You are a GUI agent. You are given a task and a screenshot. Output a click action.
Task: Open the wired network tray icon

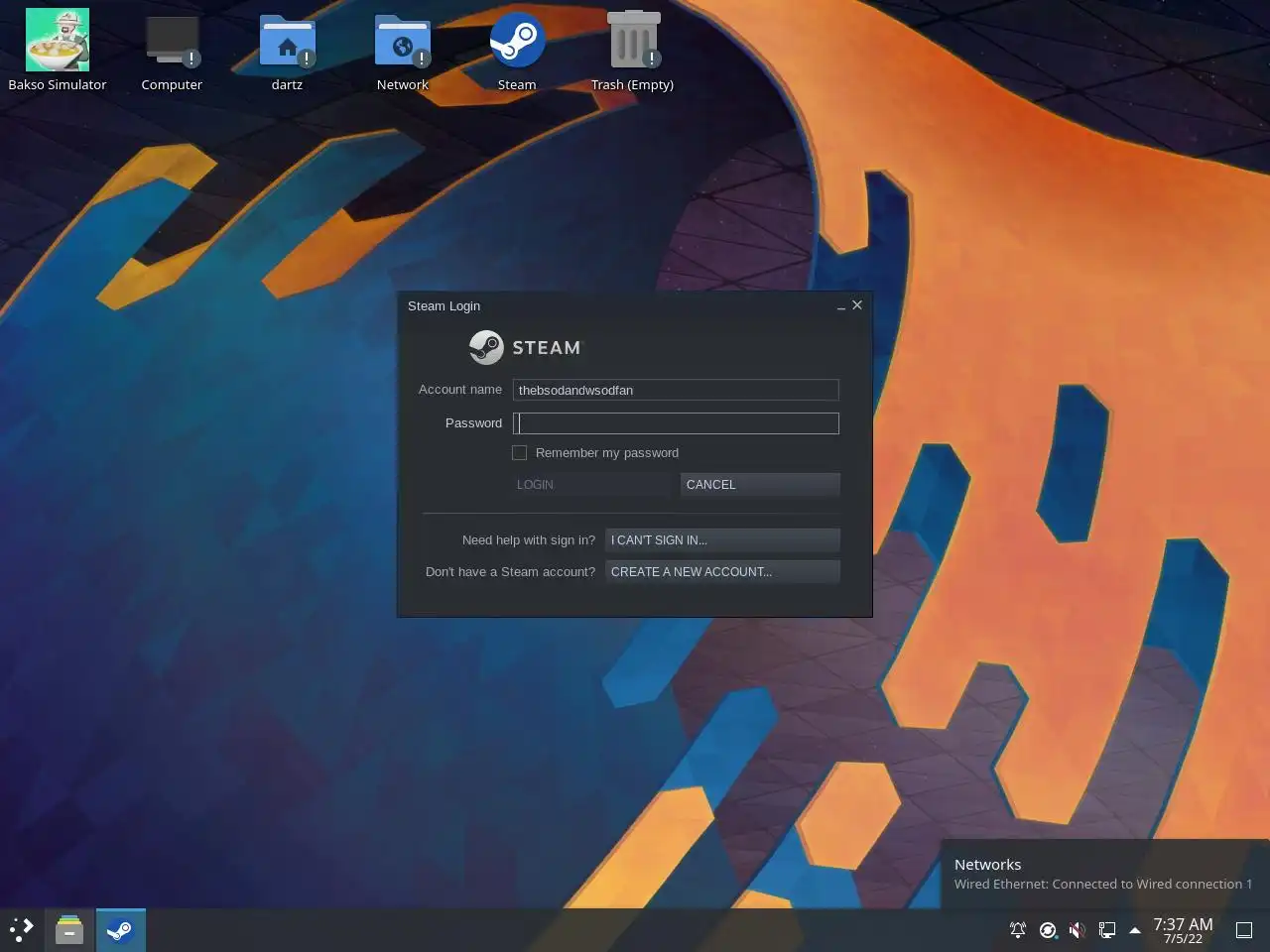tap(1106, 930)
